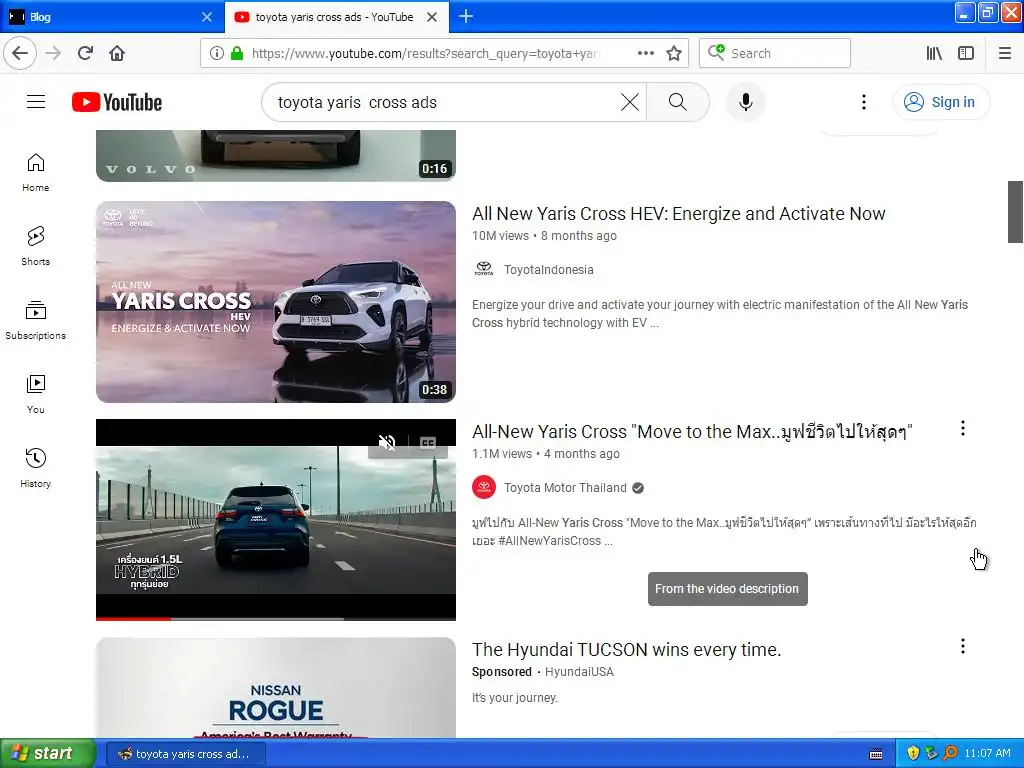Open Subscriptions from sidebar
Viewport: 1024px width, 768px height.
[x=35, y=320]
